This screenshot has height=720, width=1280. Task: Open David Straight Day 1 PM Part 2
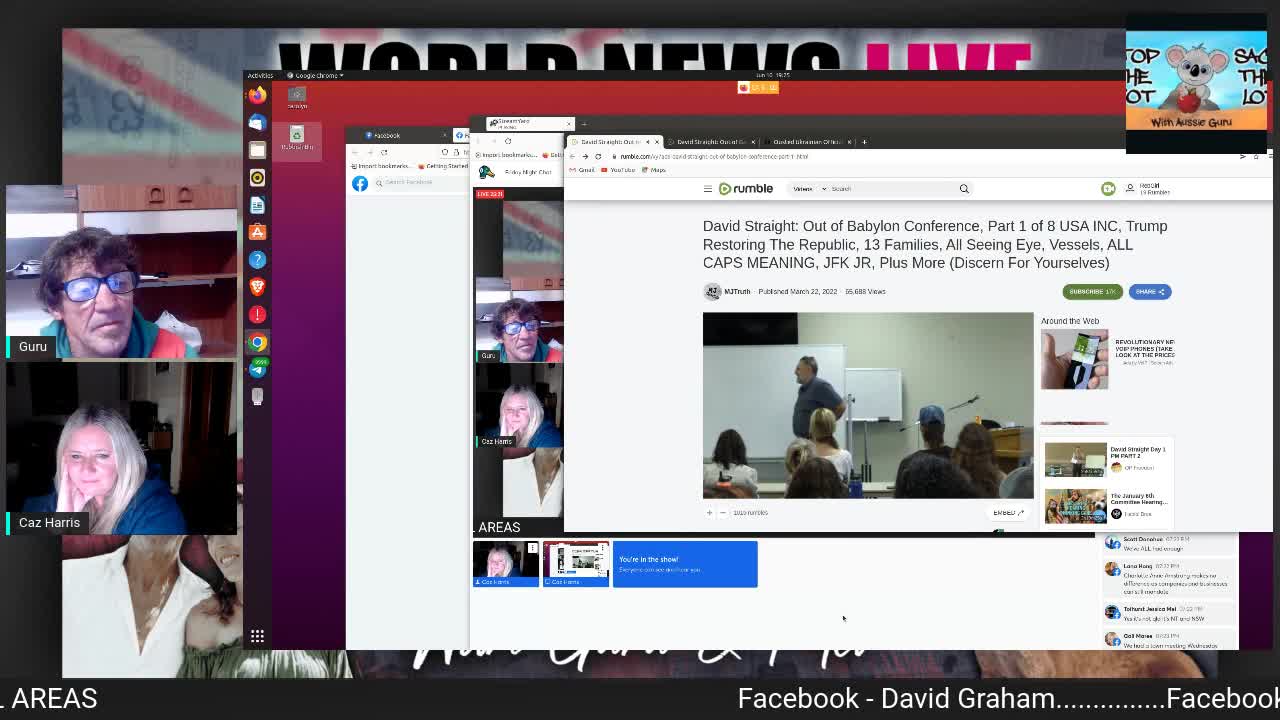(x=1107, y=459)
